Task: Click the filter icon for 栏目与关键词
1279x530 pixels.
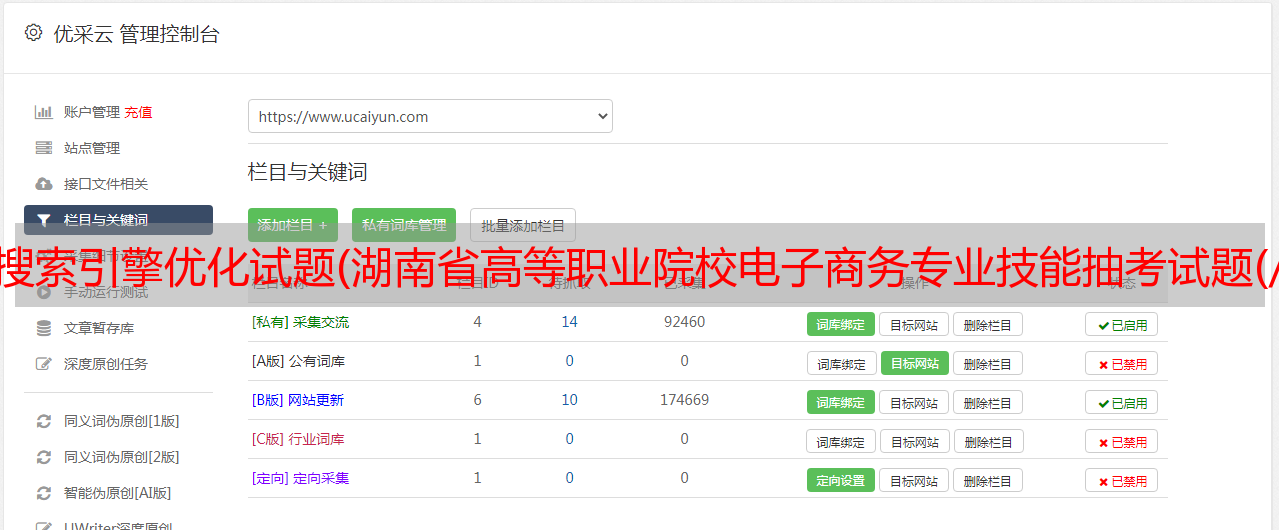Action: 44,220
